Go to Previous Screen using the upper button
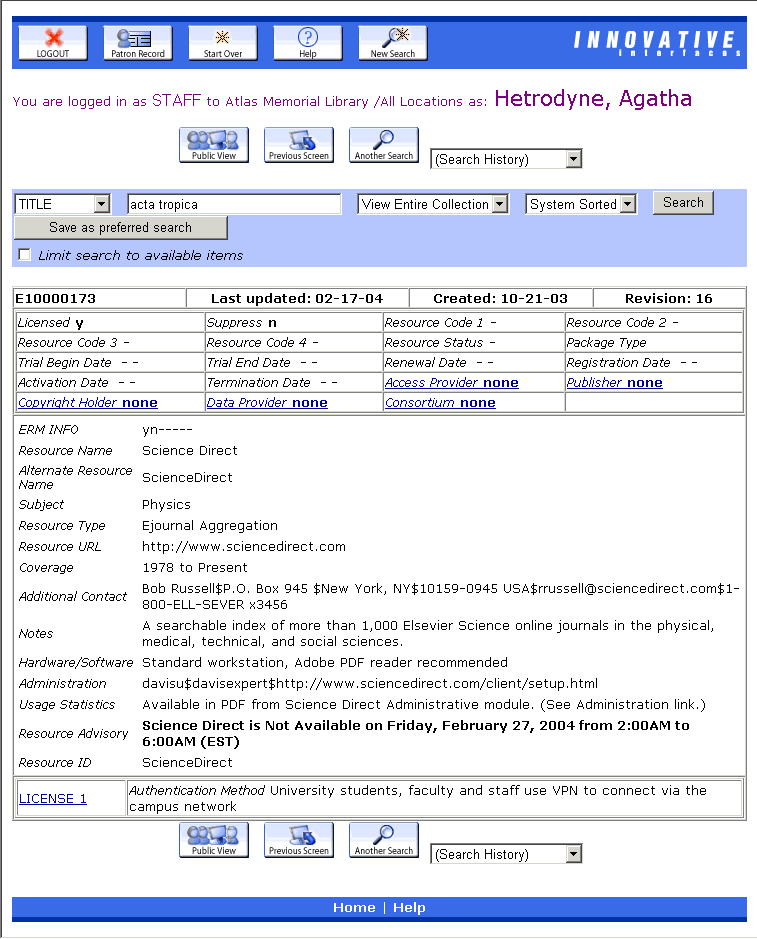Image resolution: width=757 pixels, height=939 pixels. (x=299, y=145)
